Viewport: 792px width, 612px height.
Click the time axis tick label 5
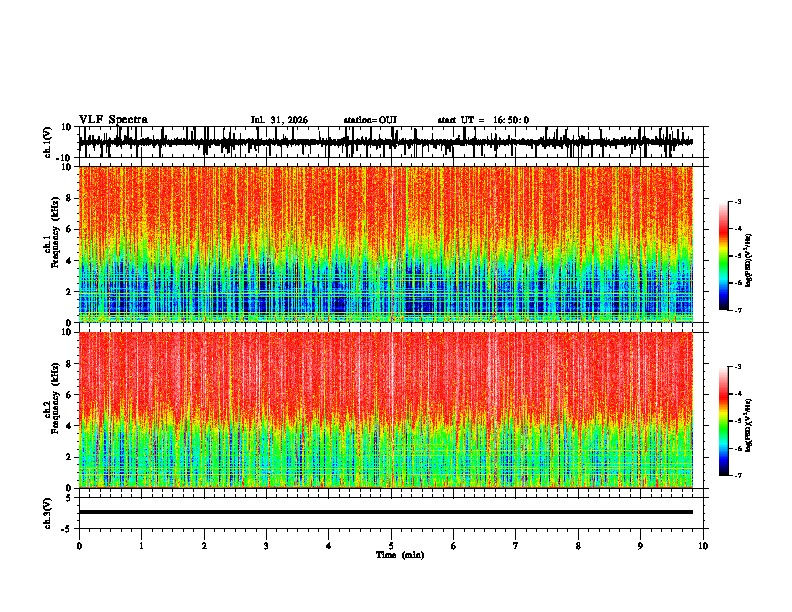(x=391, y=546)
